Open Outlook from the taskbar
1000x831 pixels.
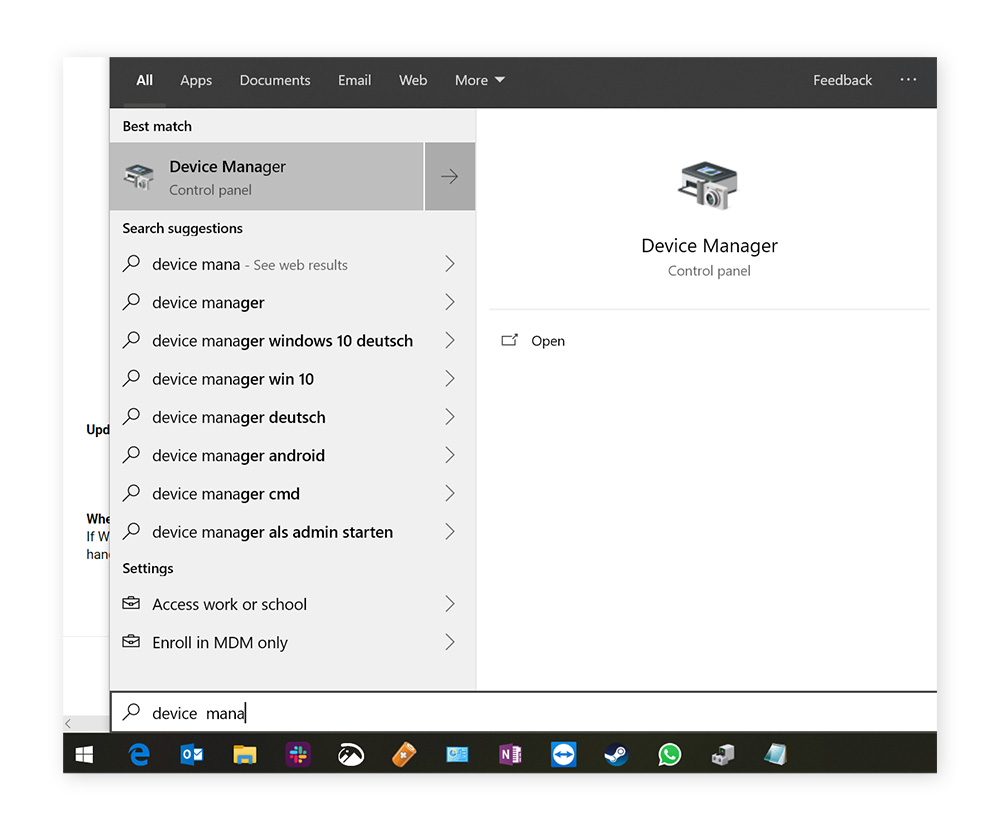point(192,754)
